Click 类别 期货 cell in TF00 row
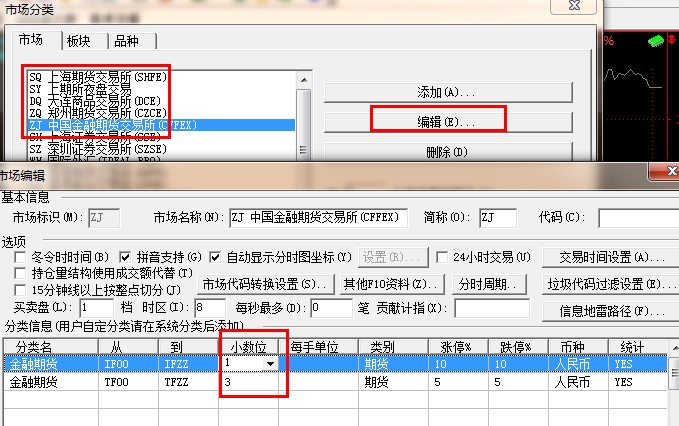This screenshot has height=426, width=679. click(393, 382)
